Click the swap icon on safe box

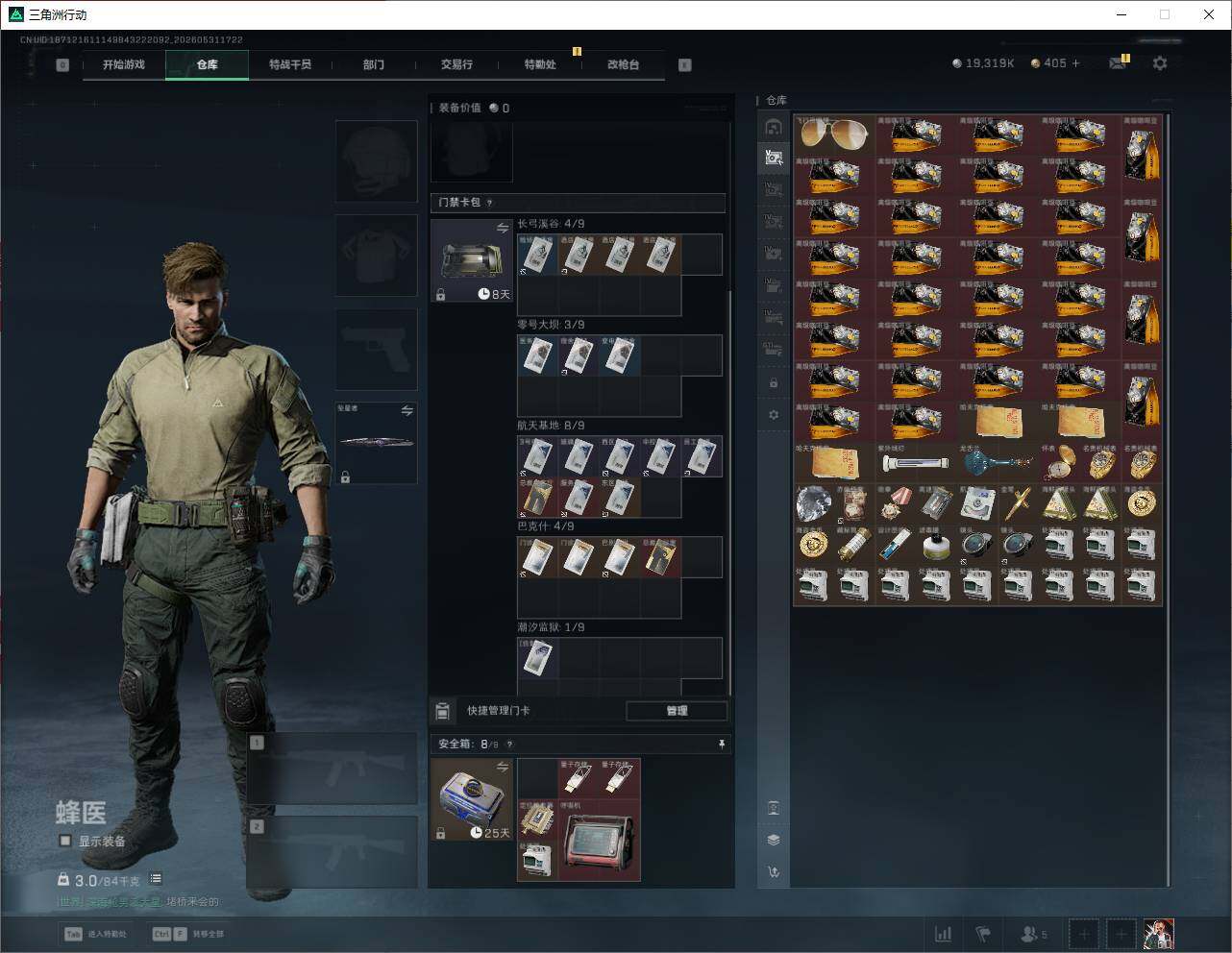pyautogui.click(x=503, y=767)
